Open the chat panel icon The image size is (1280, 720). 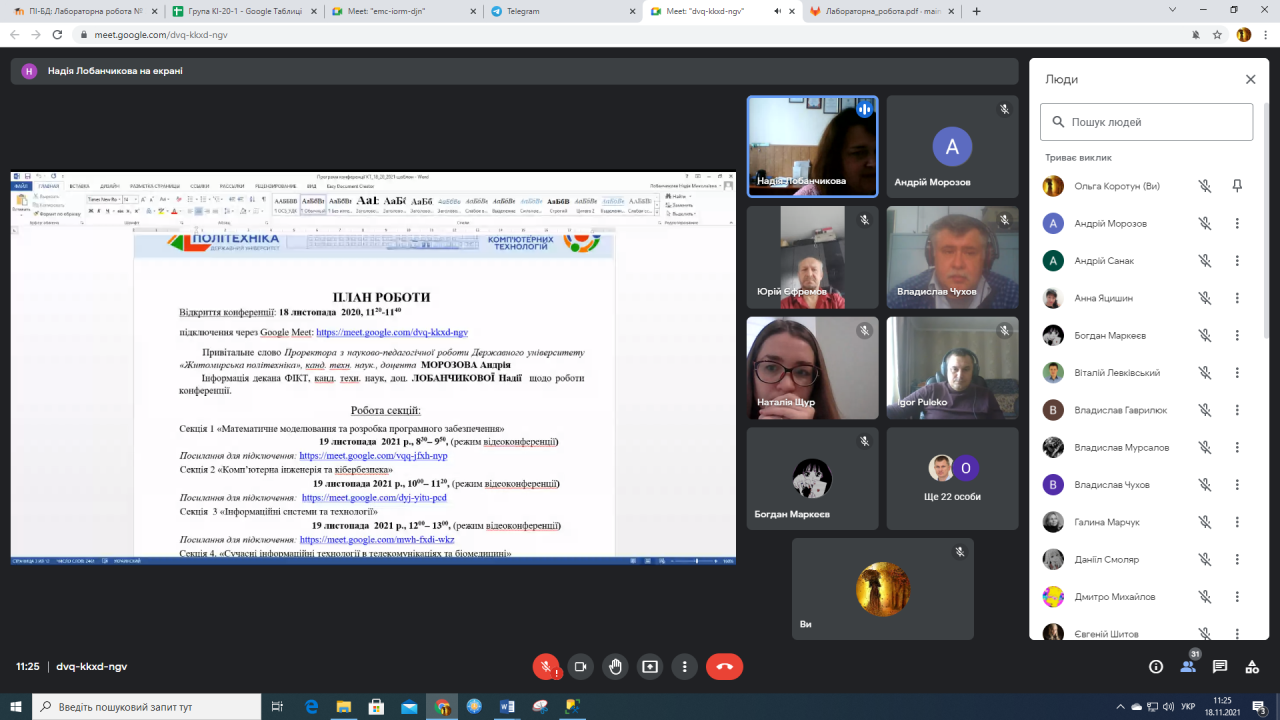1220,667
